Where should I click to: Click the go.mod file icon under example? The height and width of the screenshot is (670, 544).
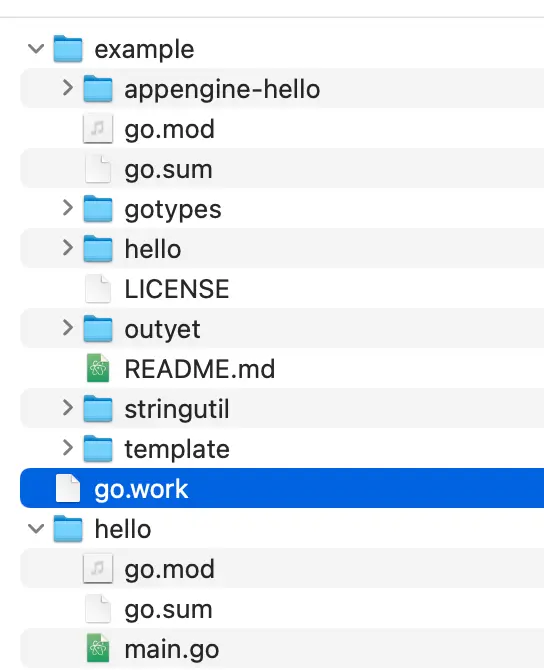coord(98,129)
